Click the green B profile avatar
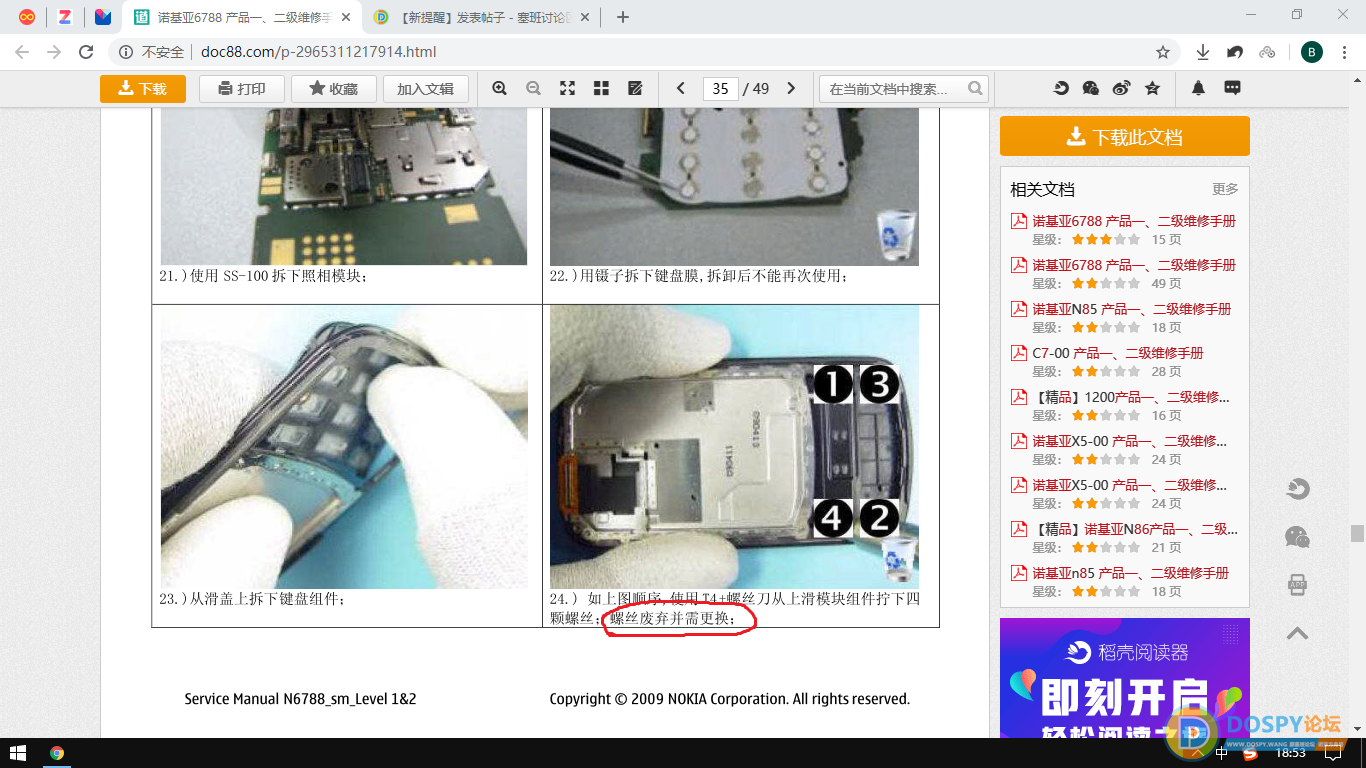This screenshot has width=1366, height=768. (x=1312, y=52)
